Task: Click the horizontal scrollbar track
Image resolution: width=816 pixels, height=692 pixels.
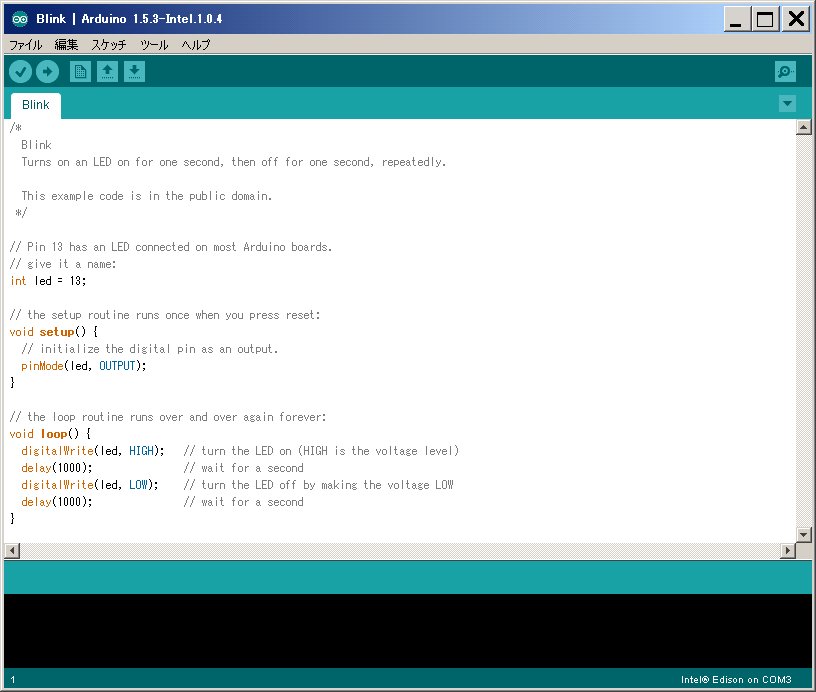Action: coord(400,550)
